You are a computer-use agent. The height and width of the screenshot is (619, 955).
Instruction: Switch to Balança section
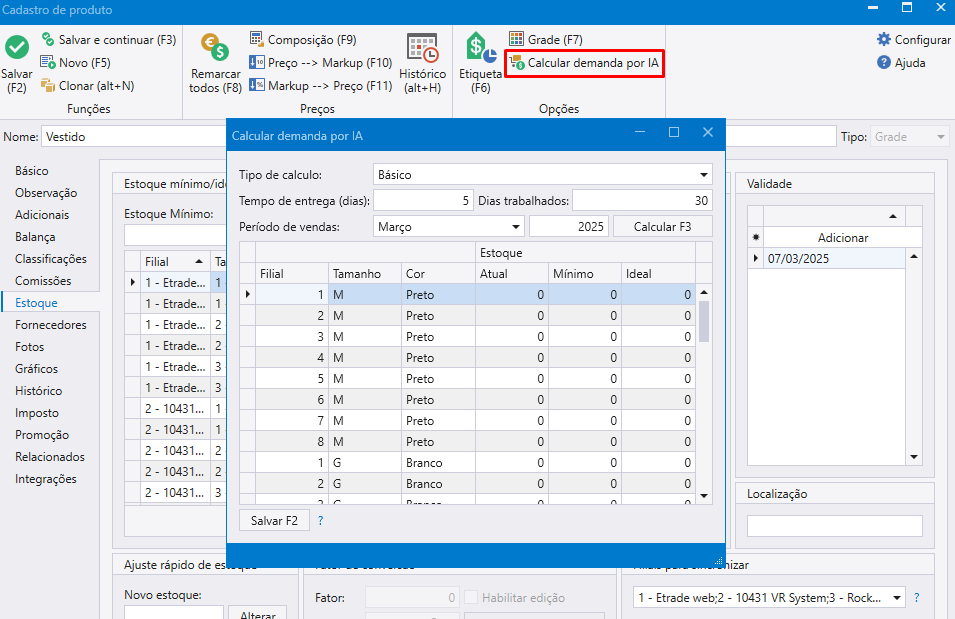[35, 237]
